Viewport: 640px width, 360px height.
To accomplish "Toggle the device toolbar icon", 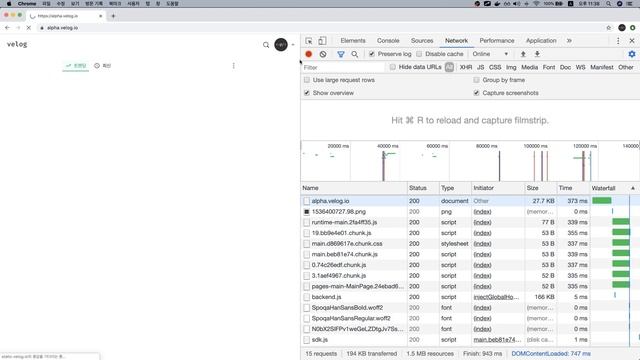I will click(x=322, y=41).
